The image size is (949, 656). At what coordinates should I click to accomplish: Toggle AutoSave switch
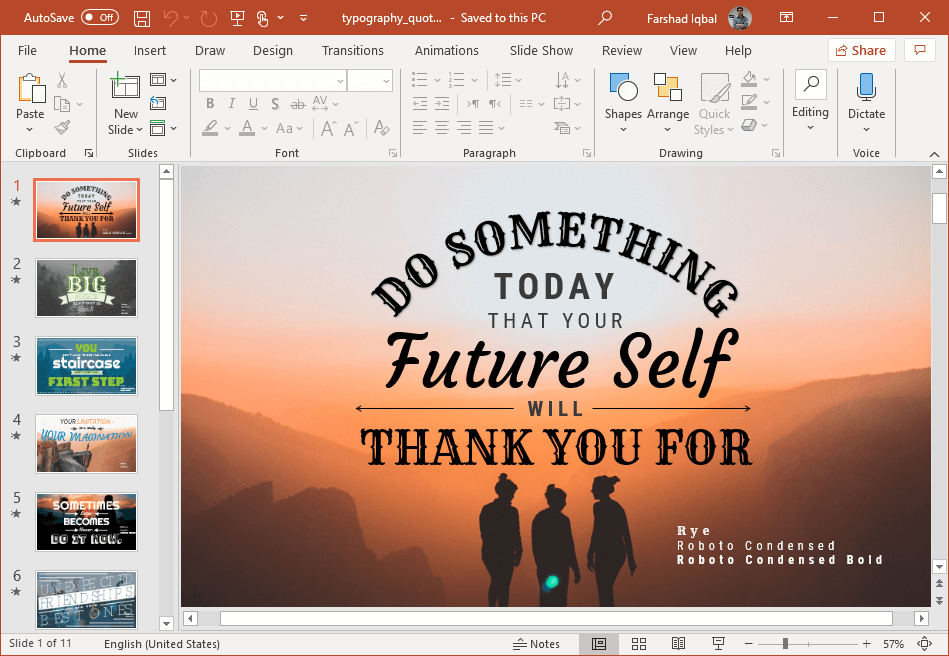[99, 18]
